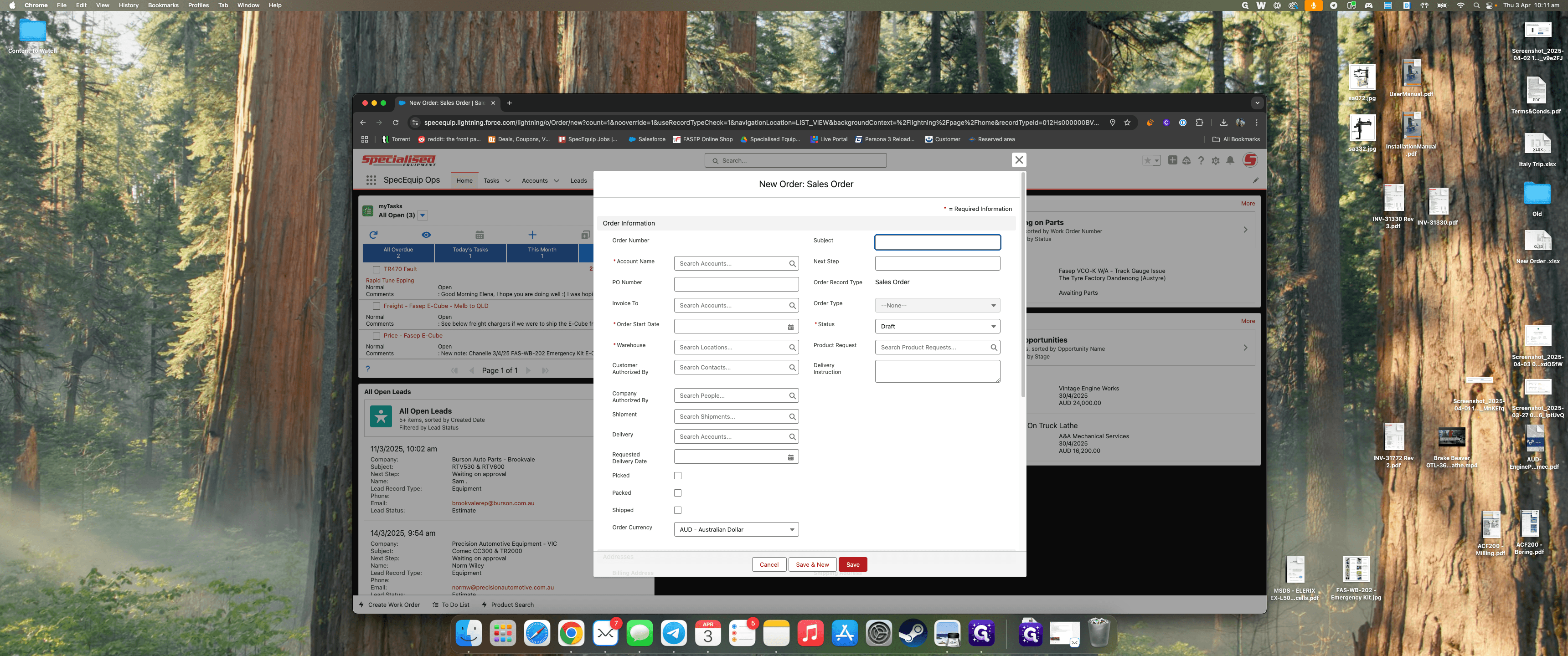Reload the Chrome page
1568x656 pixels.
(x=396, y=122)
